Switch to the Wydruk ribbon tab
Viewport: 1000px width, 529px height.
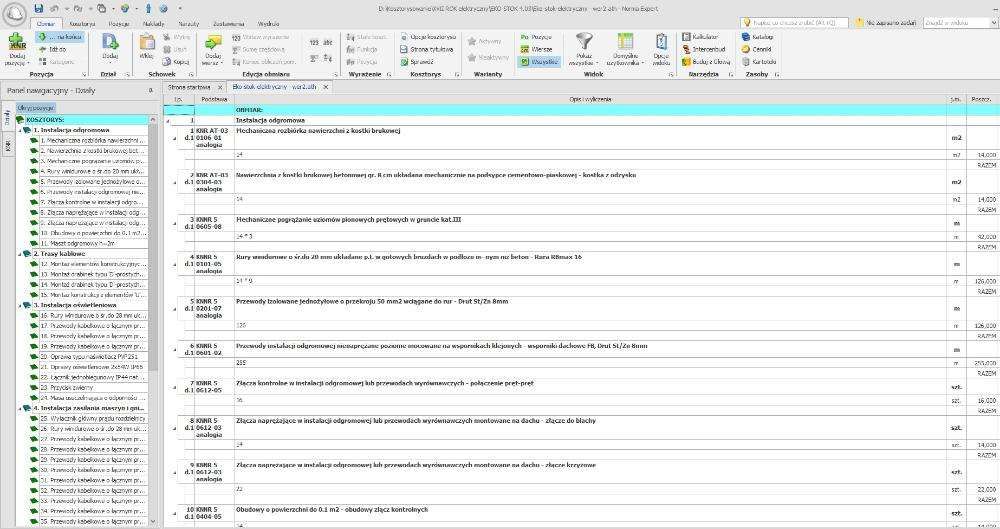(268, 24)
